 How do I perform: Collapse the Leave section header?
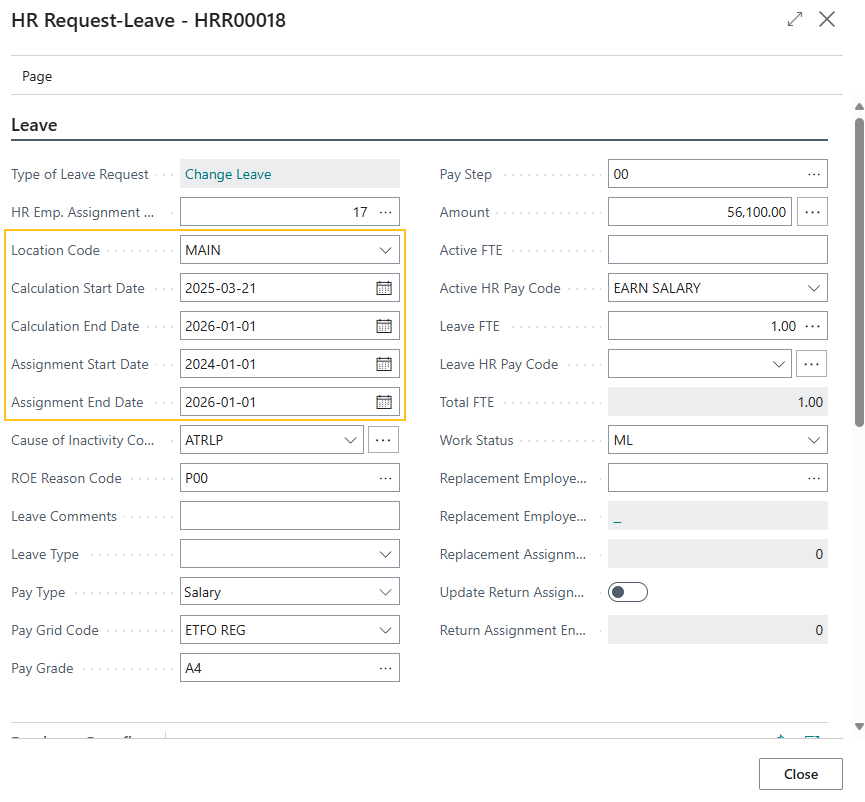click(x=35, y=125)
